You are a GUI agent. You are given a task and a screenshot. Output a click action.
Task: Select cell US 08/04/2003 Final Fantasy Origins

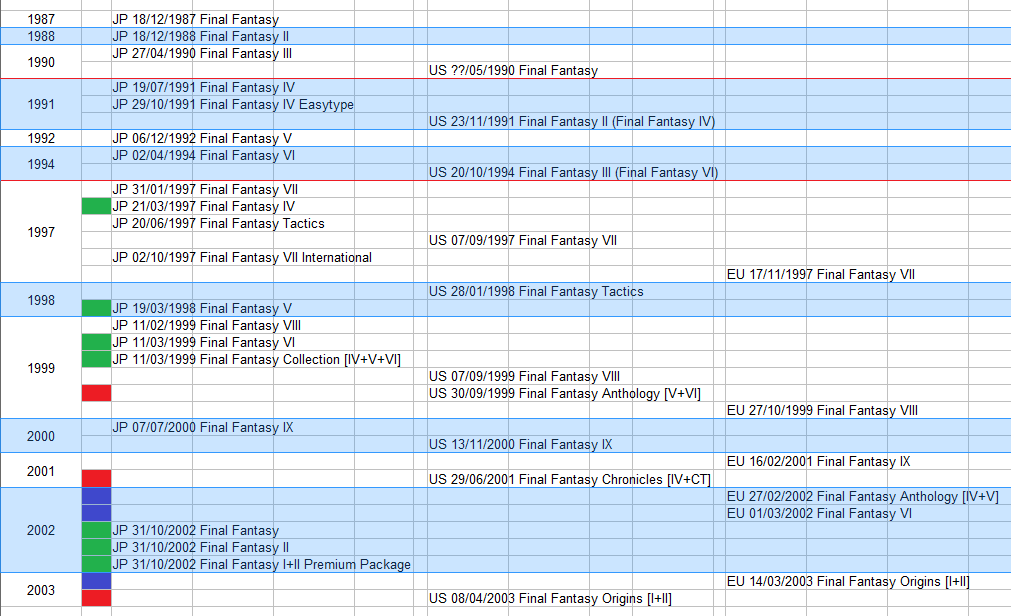(x=550, y=599)
